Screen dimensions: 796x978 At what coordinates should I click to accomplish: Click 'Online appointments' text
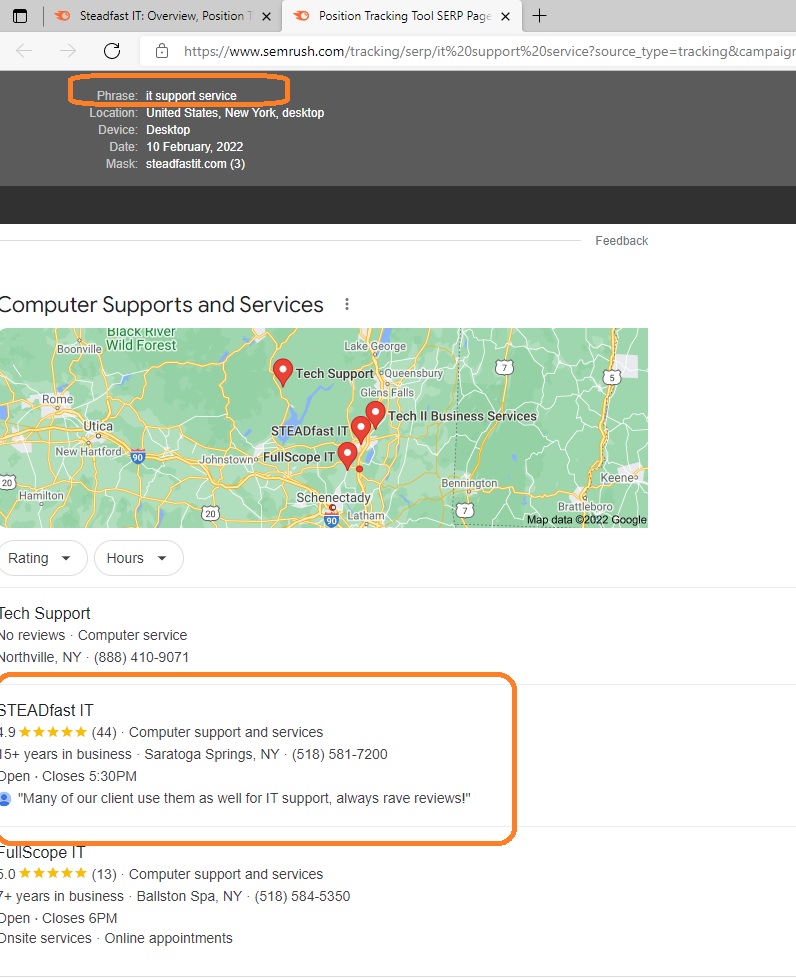(168, 939)
